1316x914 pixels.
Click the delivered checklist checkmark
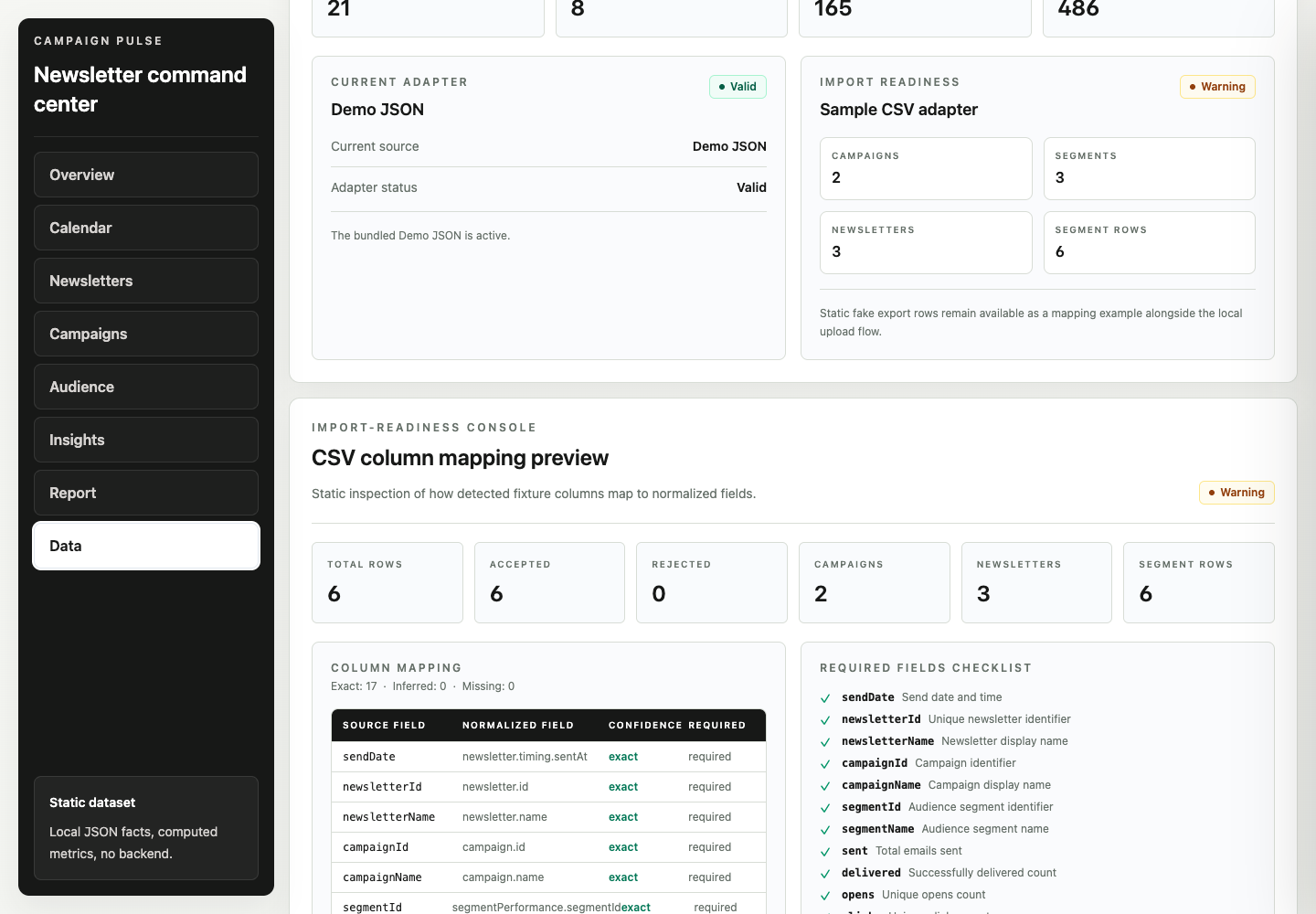(x=825, y=873)
